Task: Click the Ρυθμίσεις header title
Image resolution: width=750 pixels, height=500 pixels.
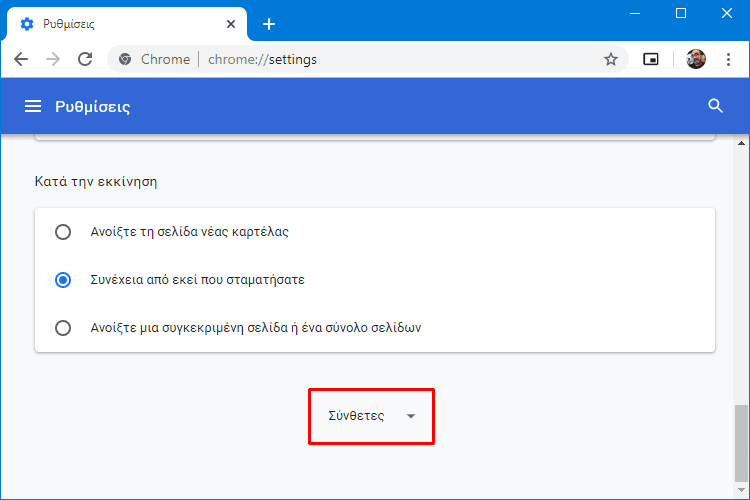Action: (x=92, y=106)
